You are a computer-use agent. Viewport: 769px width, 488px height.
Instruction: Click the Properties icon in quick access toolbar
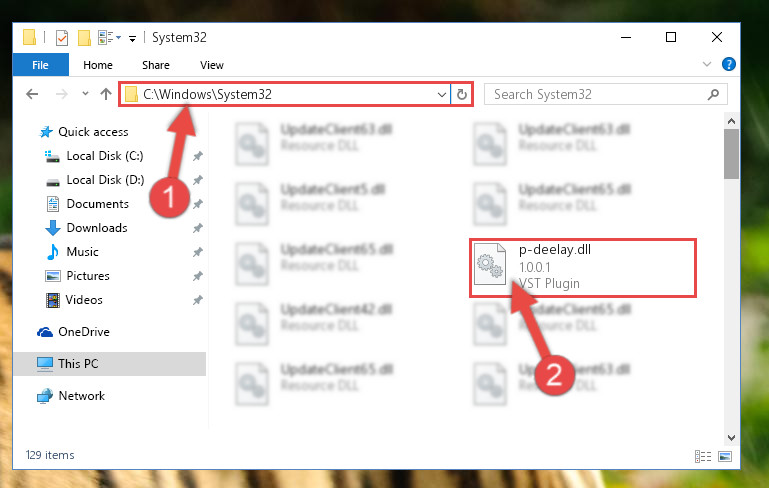[x=62, y=38]
